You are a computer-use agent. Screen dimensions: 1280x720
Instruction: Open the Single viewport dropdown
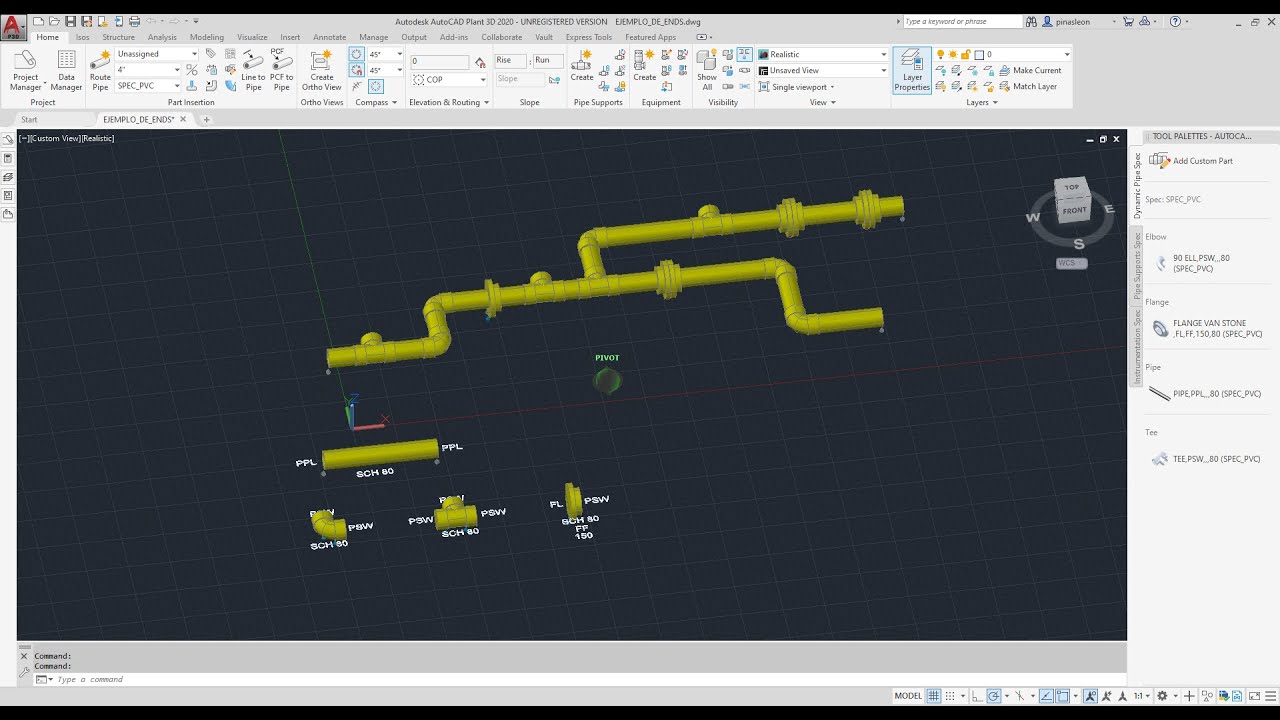[796, 87]
